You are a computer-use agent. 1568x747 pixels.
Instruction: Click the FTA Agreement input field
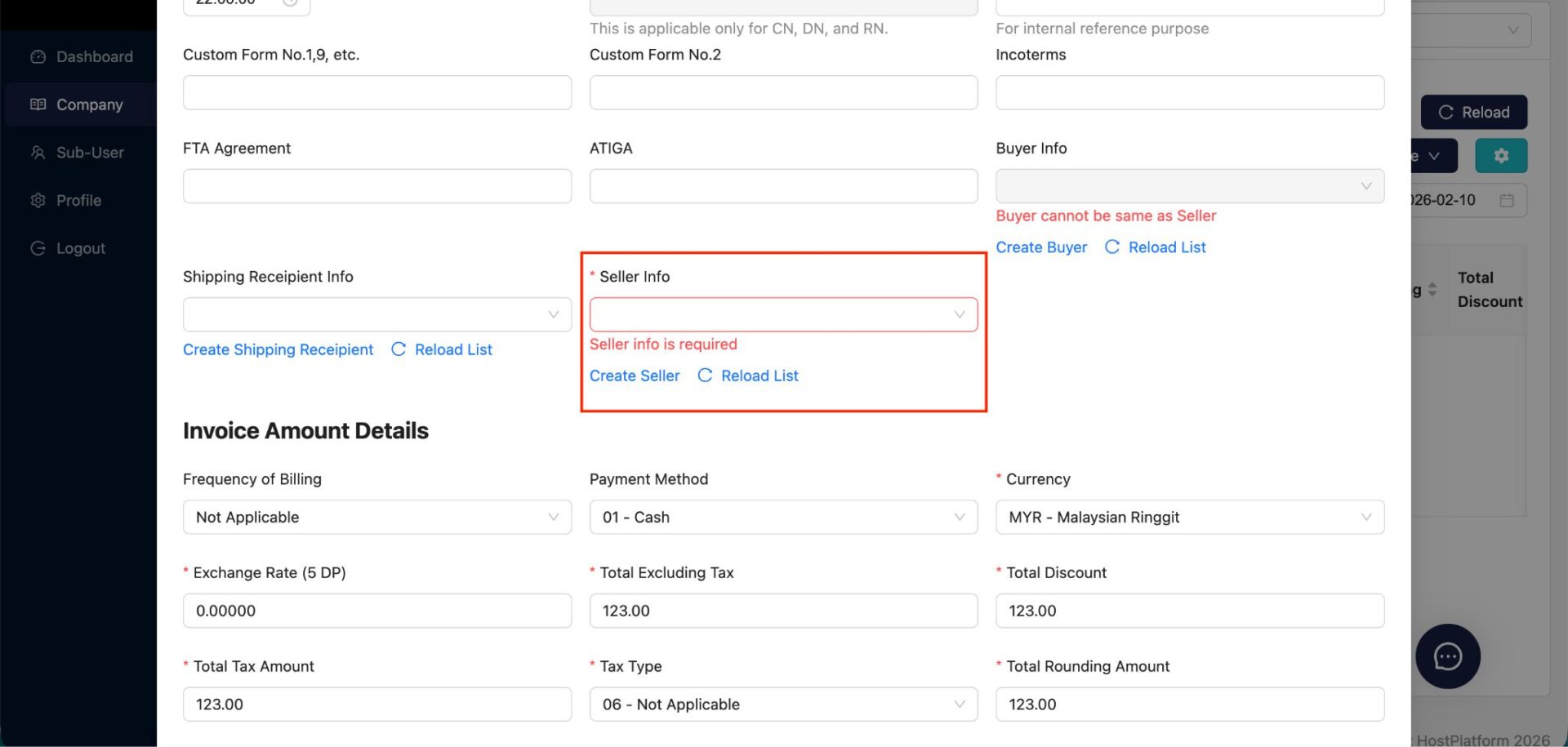coord(377,186)
